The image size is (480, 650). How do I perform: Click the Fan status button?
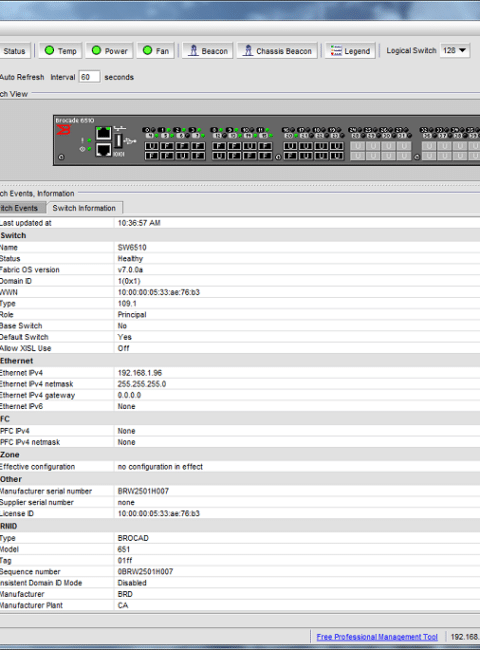click(155, 51)
